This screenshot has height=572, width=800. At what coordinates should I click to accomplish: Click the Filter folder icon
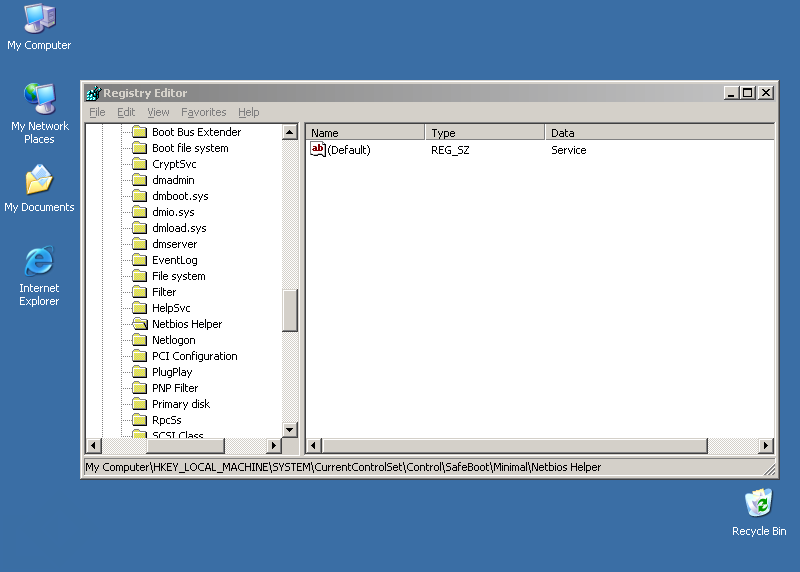(x=139, y=292)
